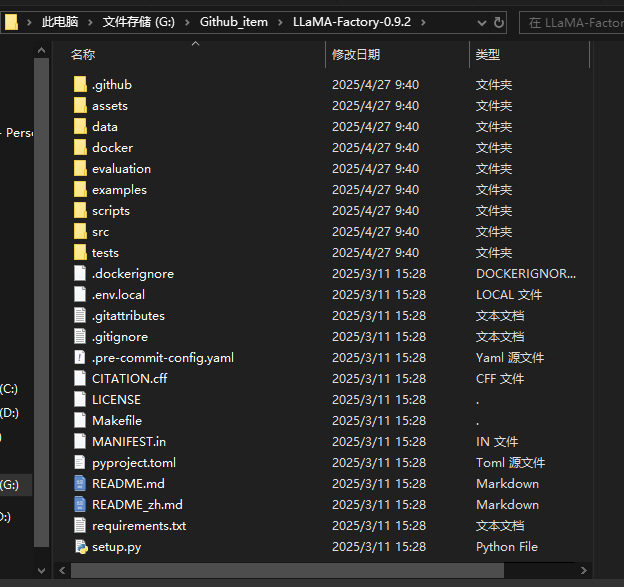Click the docker folder icon
The width and height of the screenshot is (624, 587).
point(80,148)
